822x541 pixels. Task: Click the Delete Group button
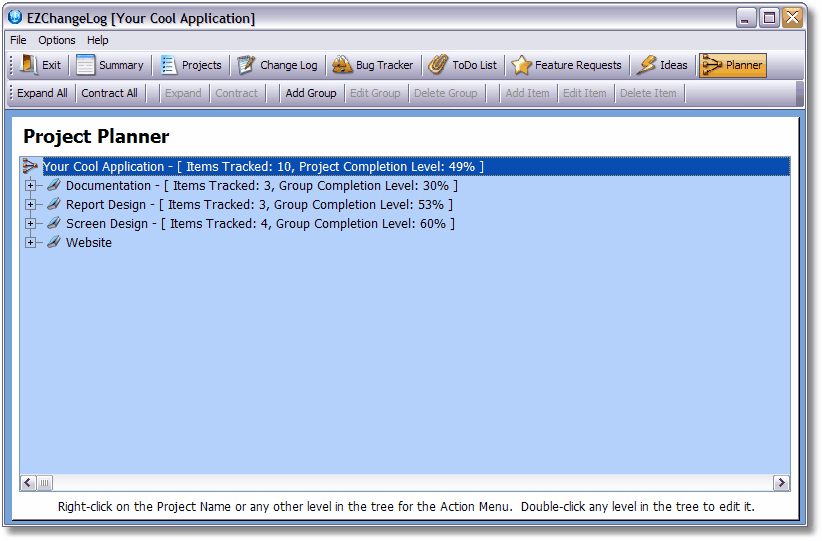pos(446,93)
